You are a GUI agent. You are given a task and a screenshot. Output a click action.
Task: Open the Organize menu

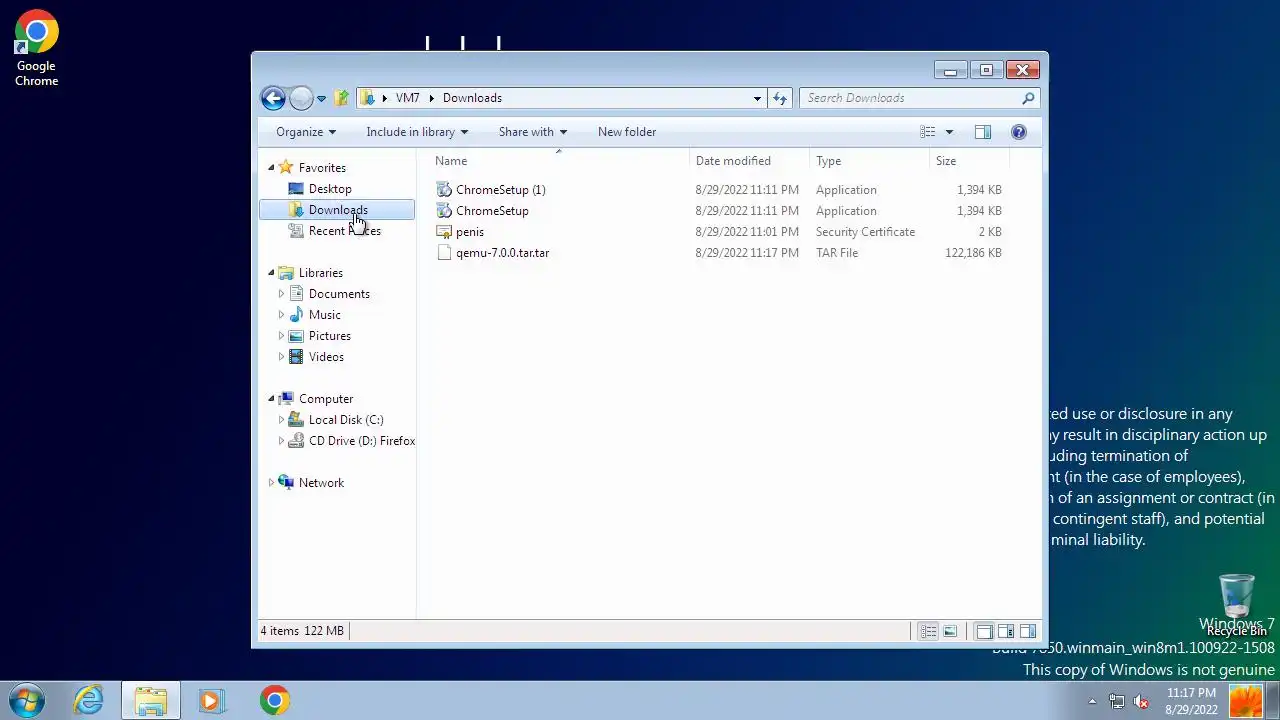306,132
